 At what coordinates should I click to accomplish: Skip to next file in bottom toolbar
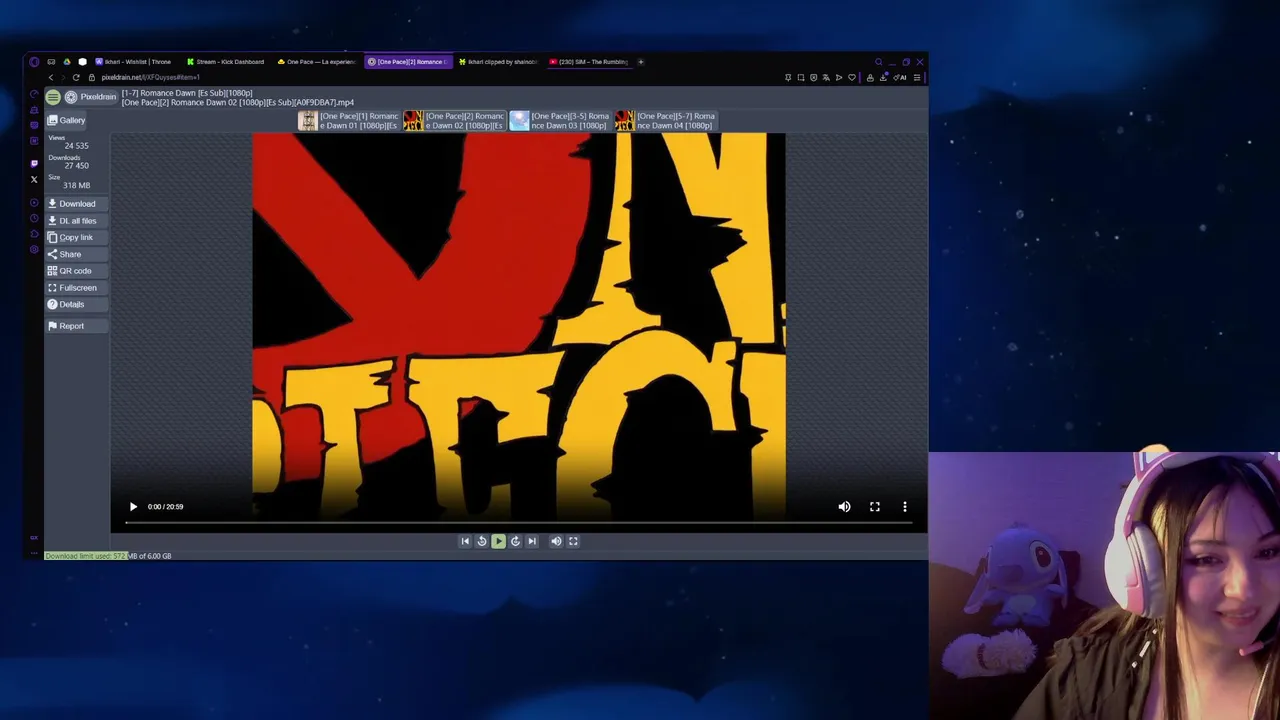click(x=532, y=541)
